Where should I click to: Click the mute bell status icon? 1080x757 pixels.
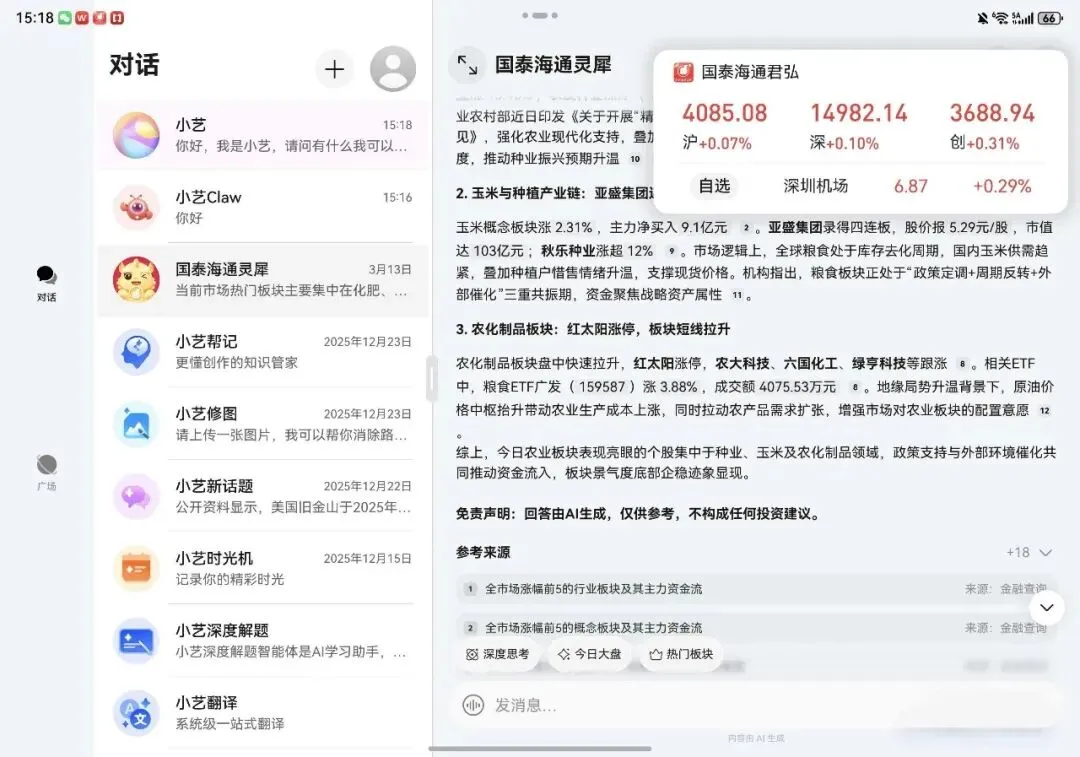point(982,18)
